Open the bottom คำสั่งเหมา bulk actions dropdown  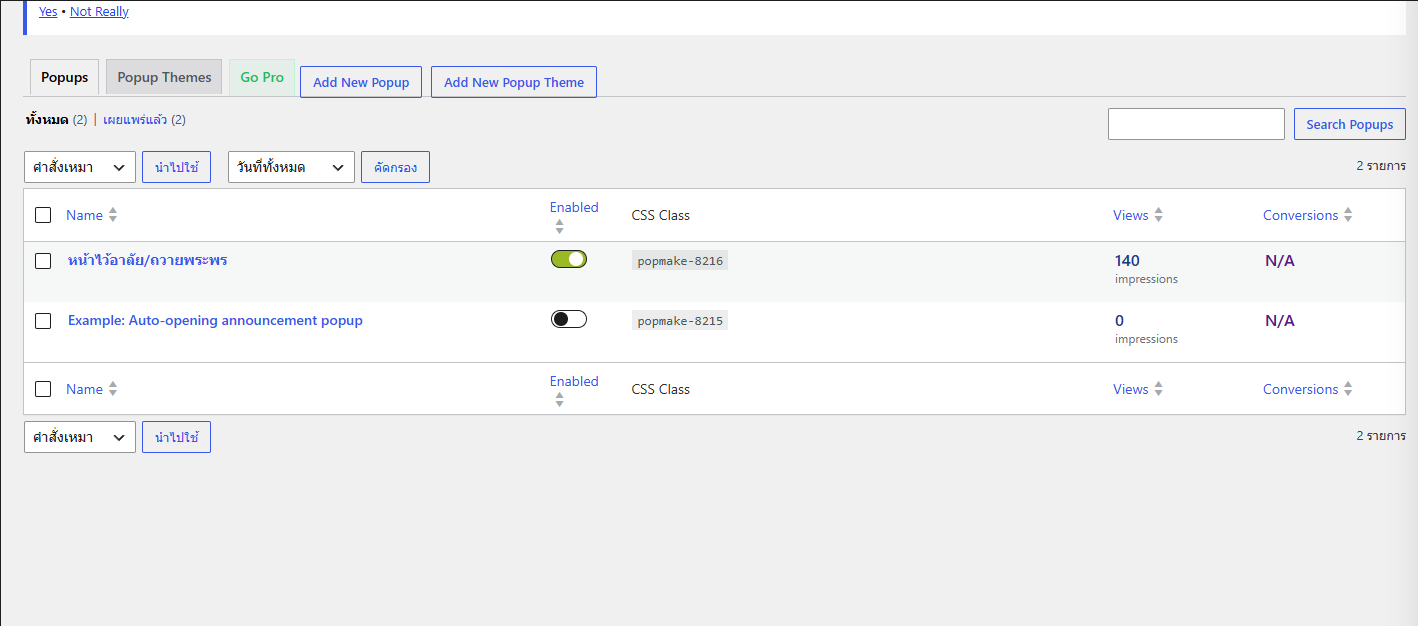[80, 437]
